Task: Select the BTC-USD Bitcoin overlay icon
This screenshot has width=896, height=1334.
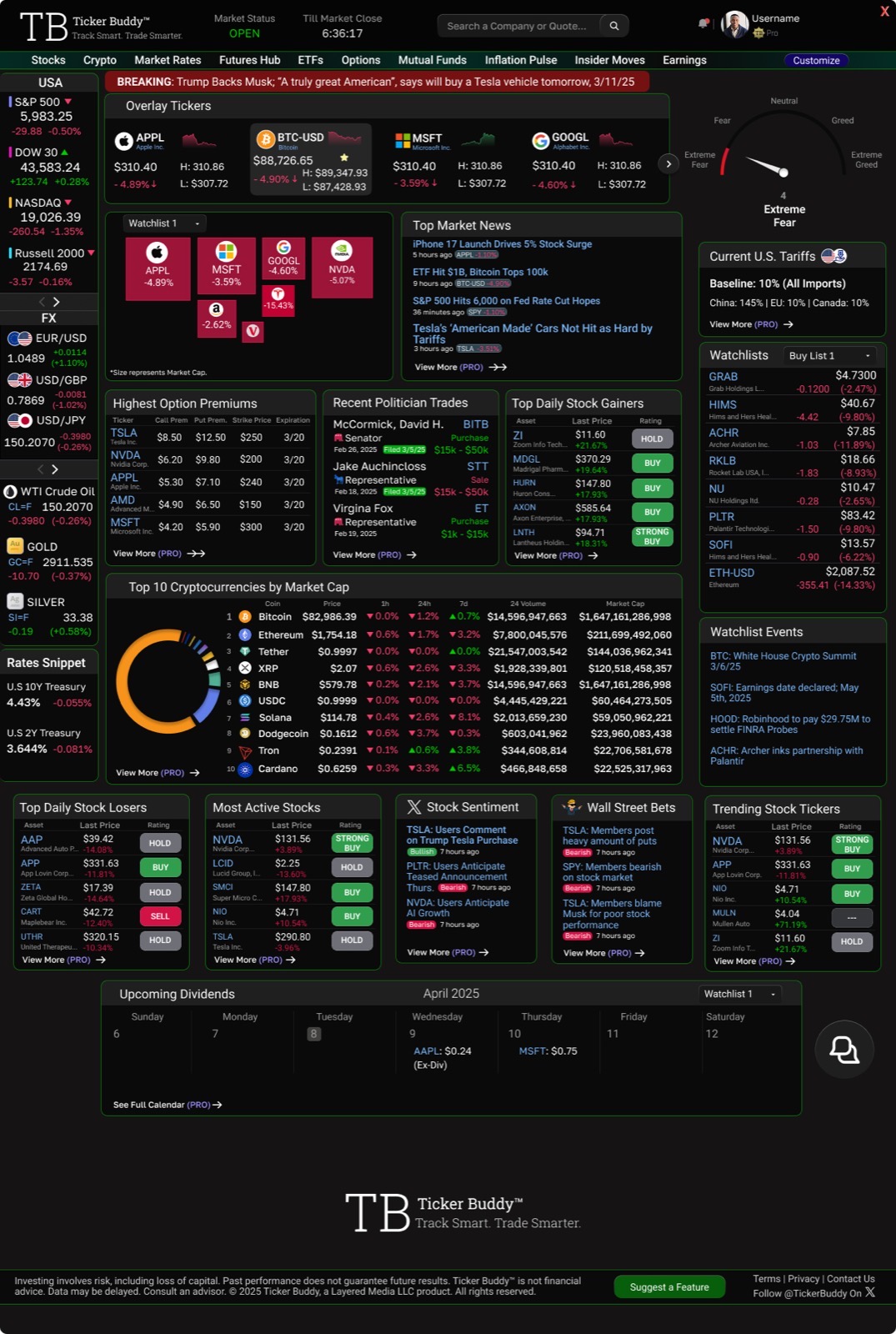Action: pyautogui.click(x=265, y=138)
